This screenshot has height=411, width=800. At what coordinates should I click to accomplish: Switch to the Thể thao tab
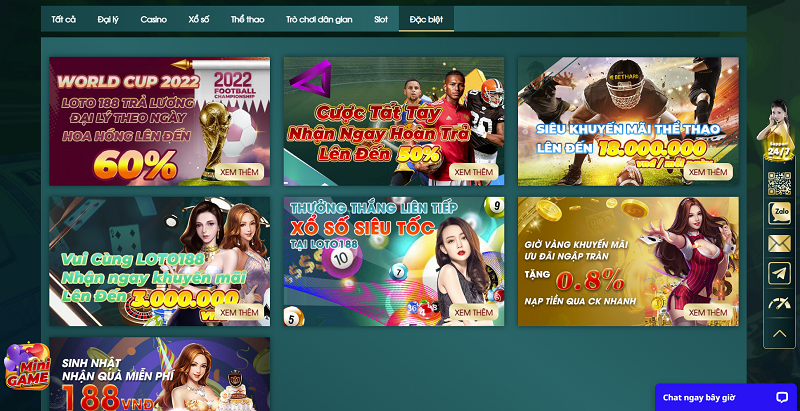[247, 19]
